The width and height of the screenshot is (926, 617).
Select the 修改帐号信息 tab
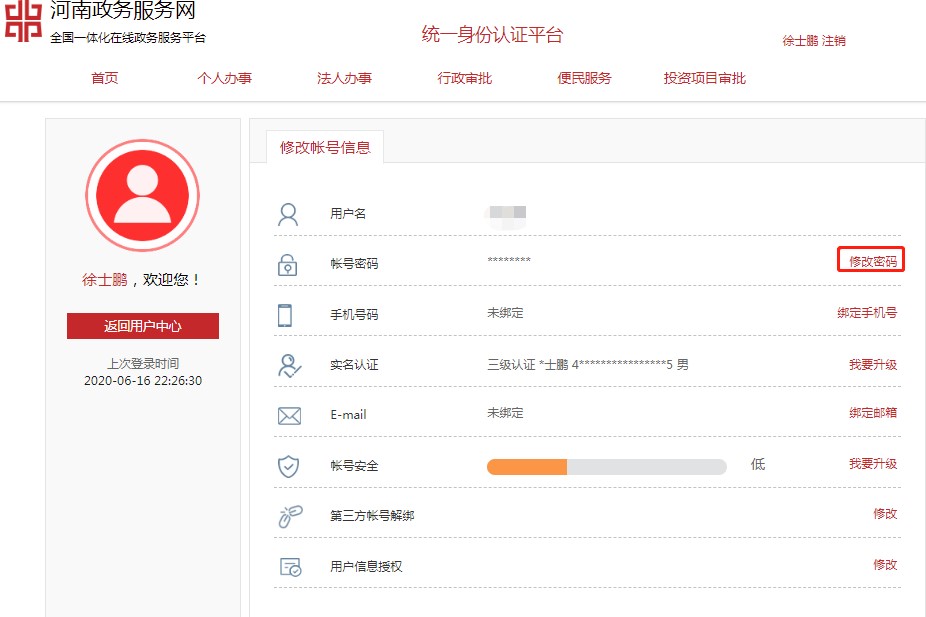point(325,147)
